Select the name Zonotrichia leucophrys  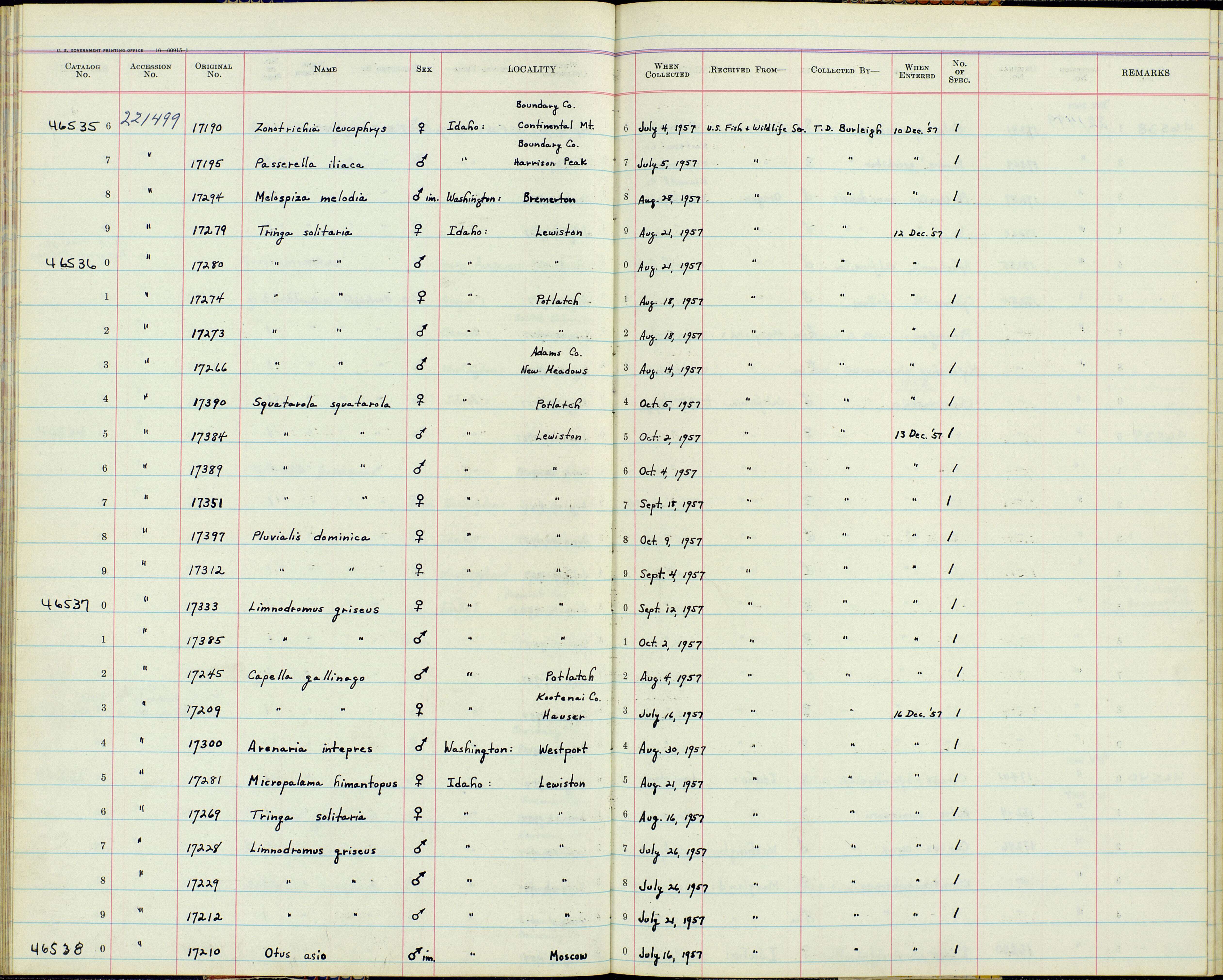(x=321, y=129)
